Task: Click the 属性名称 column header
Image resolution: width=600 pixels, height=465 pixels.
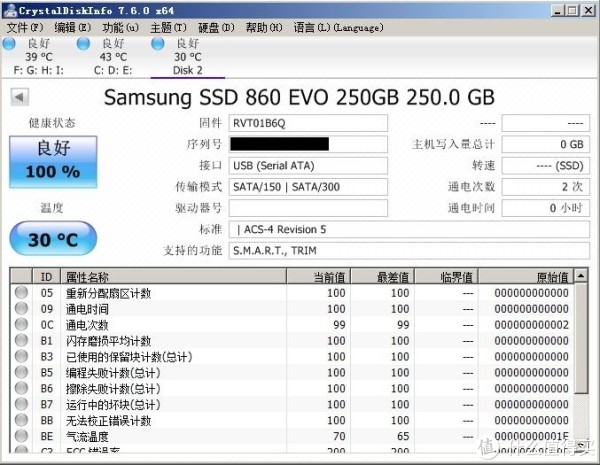Action: click(173, 276)
